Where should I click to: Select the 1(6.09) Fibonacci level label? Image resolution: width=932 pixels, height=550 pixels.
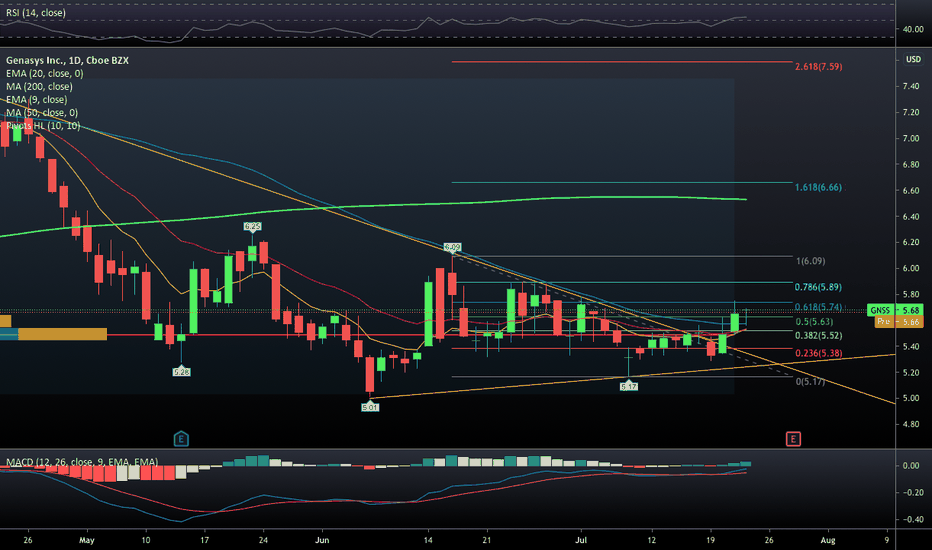pos(810,261)
